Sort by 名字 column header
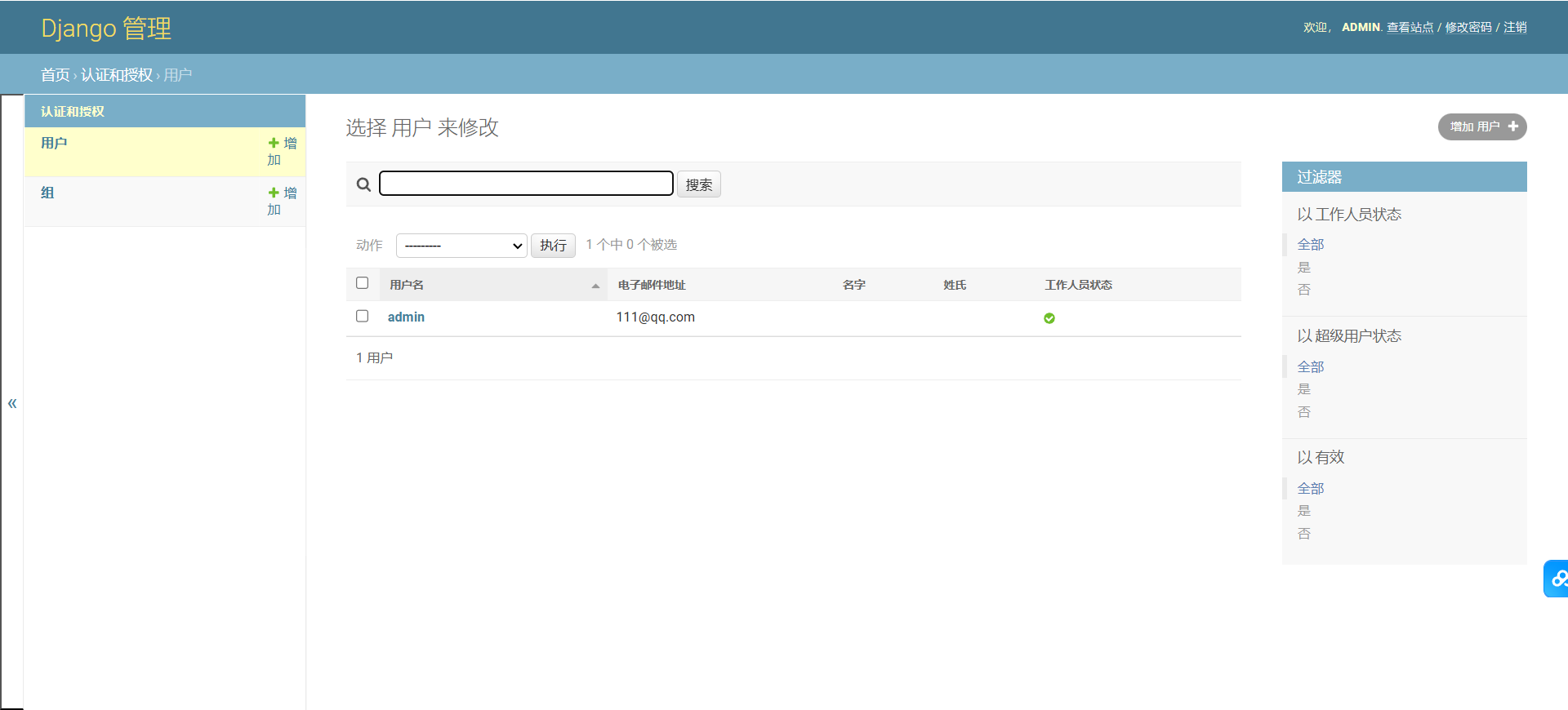The image size is (1568, 710). pyautogui.click(x=854, y=285)
